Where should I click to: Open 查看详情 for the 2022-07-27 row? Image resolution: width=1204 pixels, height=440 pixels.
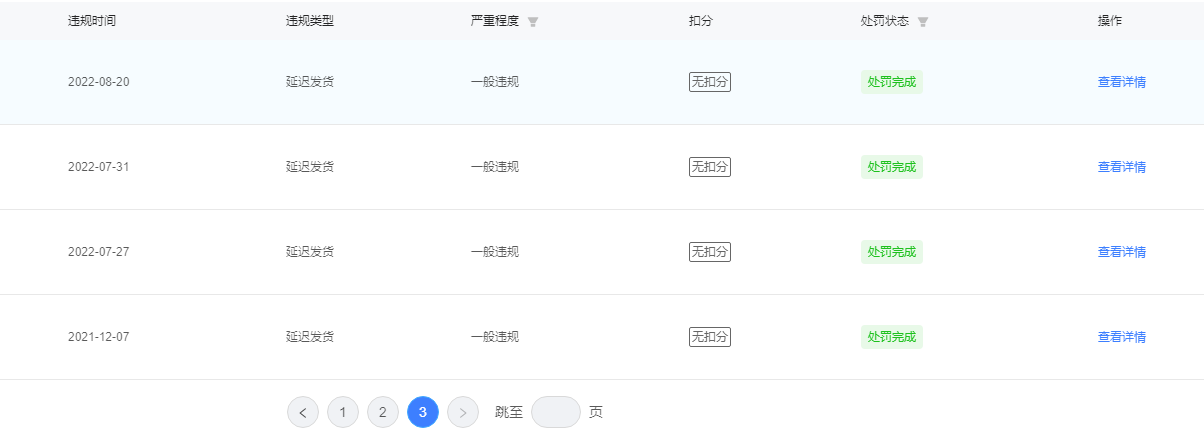tap(1122, 252)
